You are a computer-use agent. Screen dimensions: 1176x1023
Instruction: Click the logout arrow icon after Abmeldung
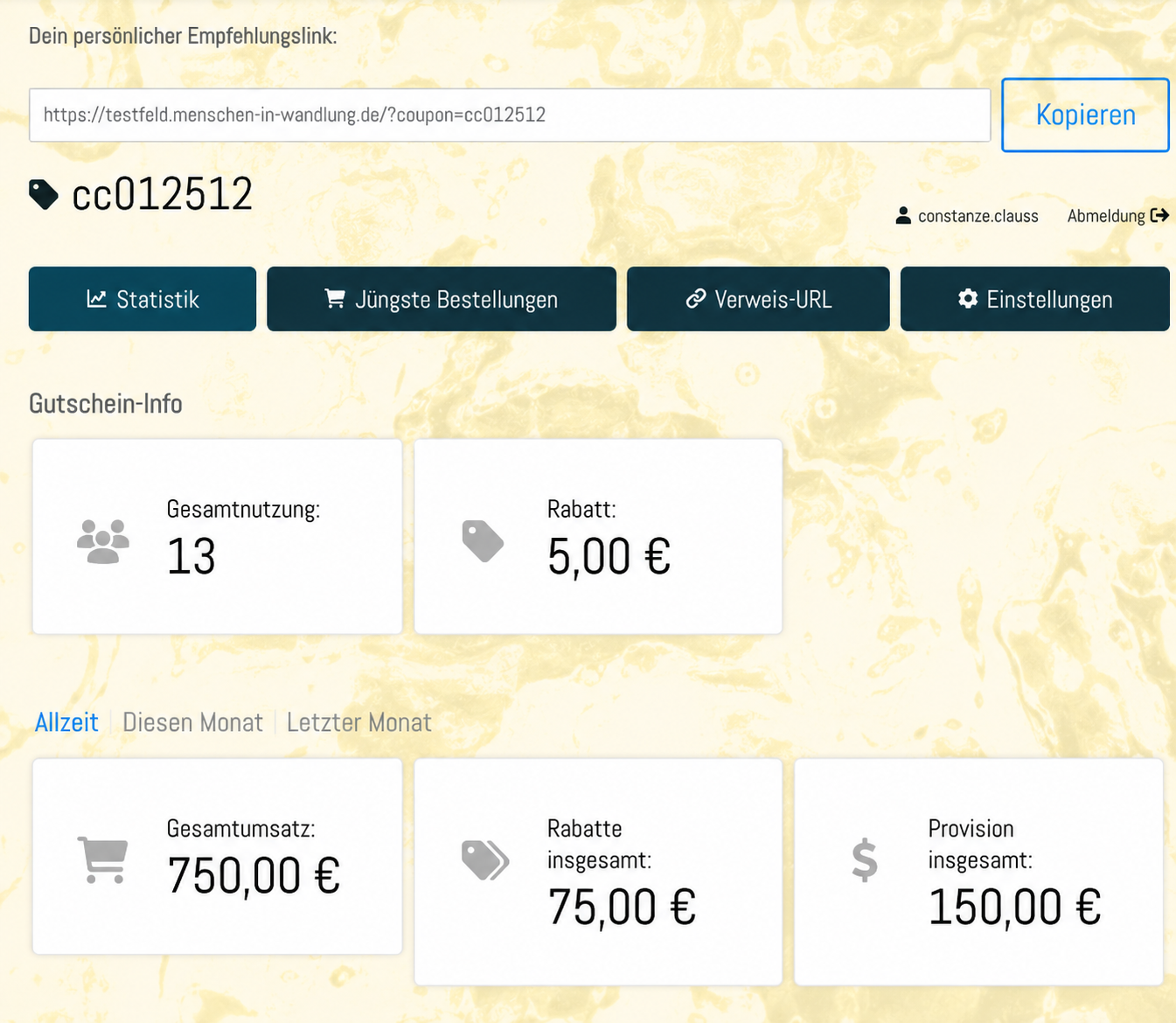tap(1159, 215)
